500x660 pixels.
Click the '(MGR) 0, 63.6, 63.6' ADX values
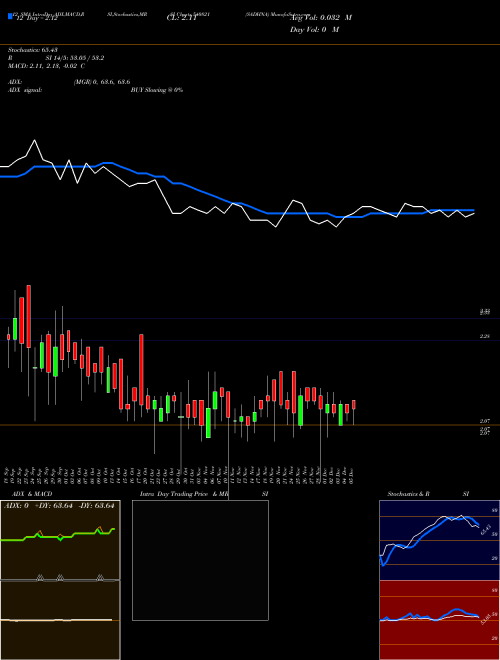click(x=101, y=82)
